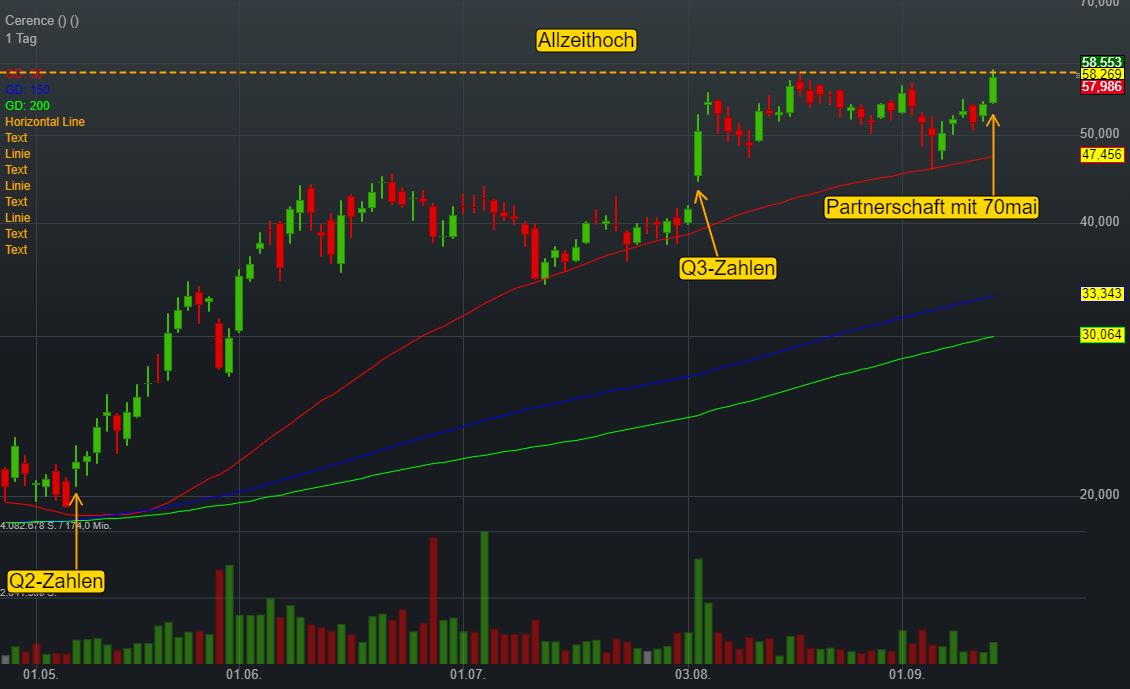1130x689 pixels.
Task: Select the 01.06. date axis label
Action: tap(244, 675)
